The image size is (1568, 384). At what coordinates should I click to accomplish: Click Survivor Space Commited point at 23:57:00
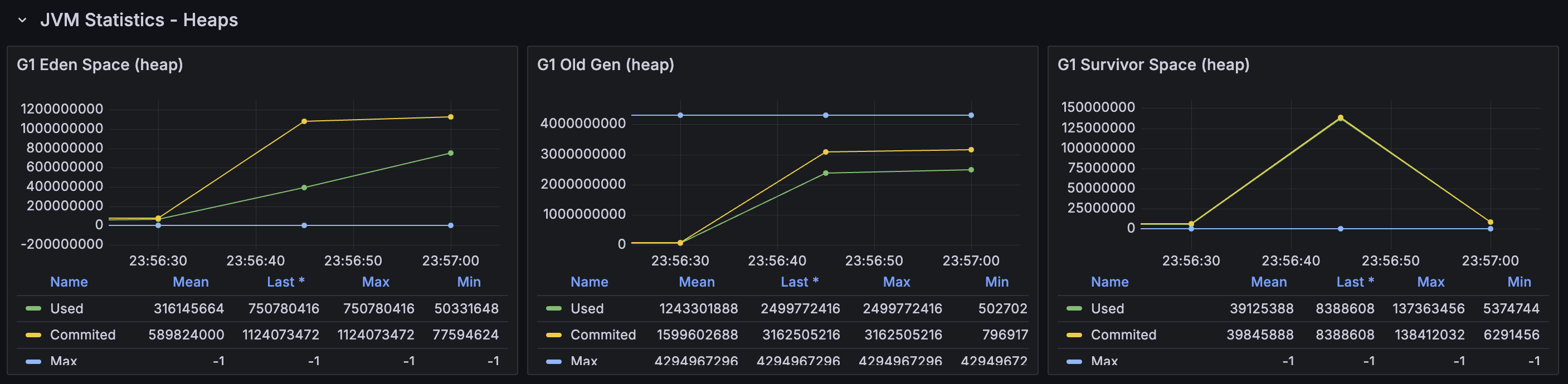coord(1490,221)
